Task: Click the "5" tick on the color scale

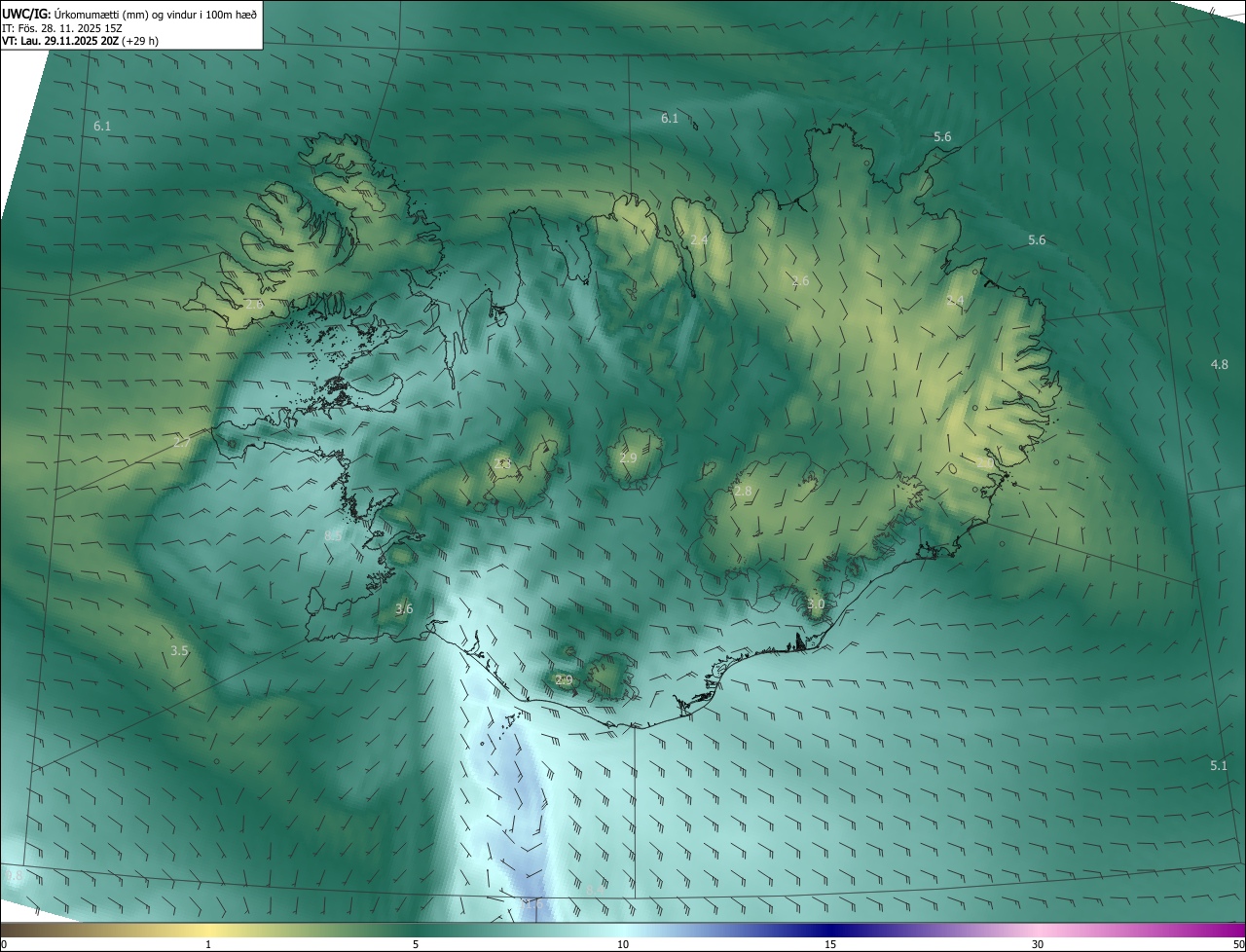Action: pyautogui.click(x=416, y=944)
